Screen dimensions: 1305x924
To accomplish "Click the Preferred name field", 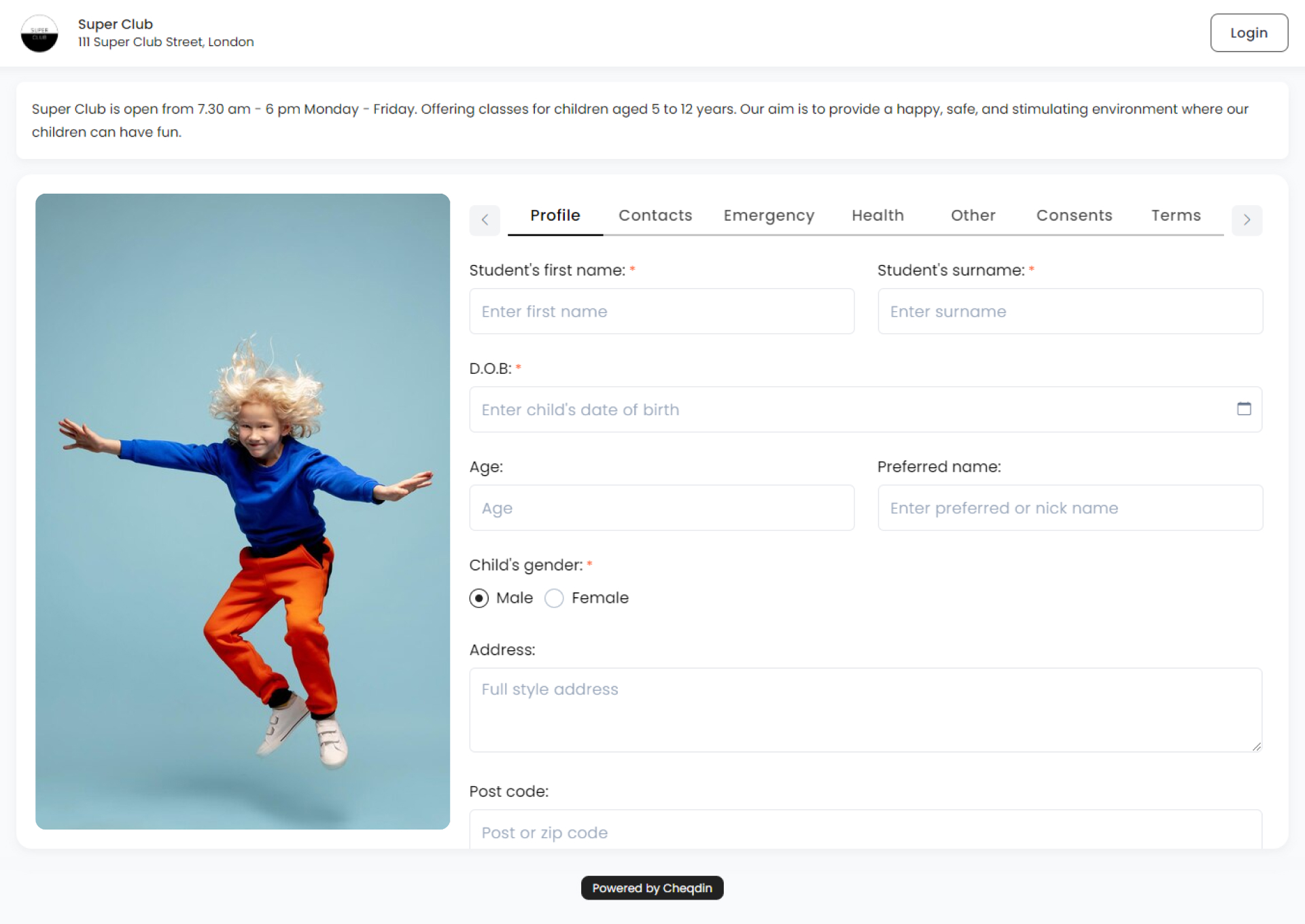I will coord(1070,508).
